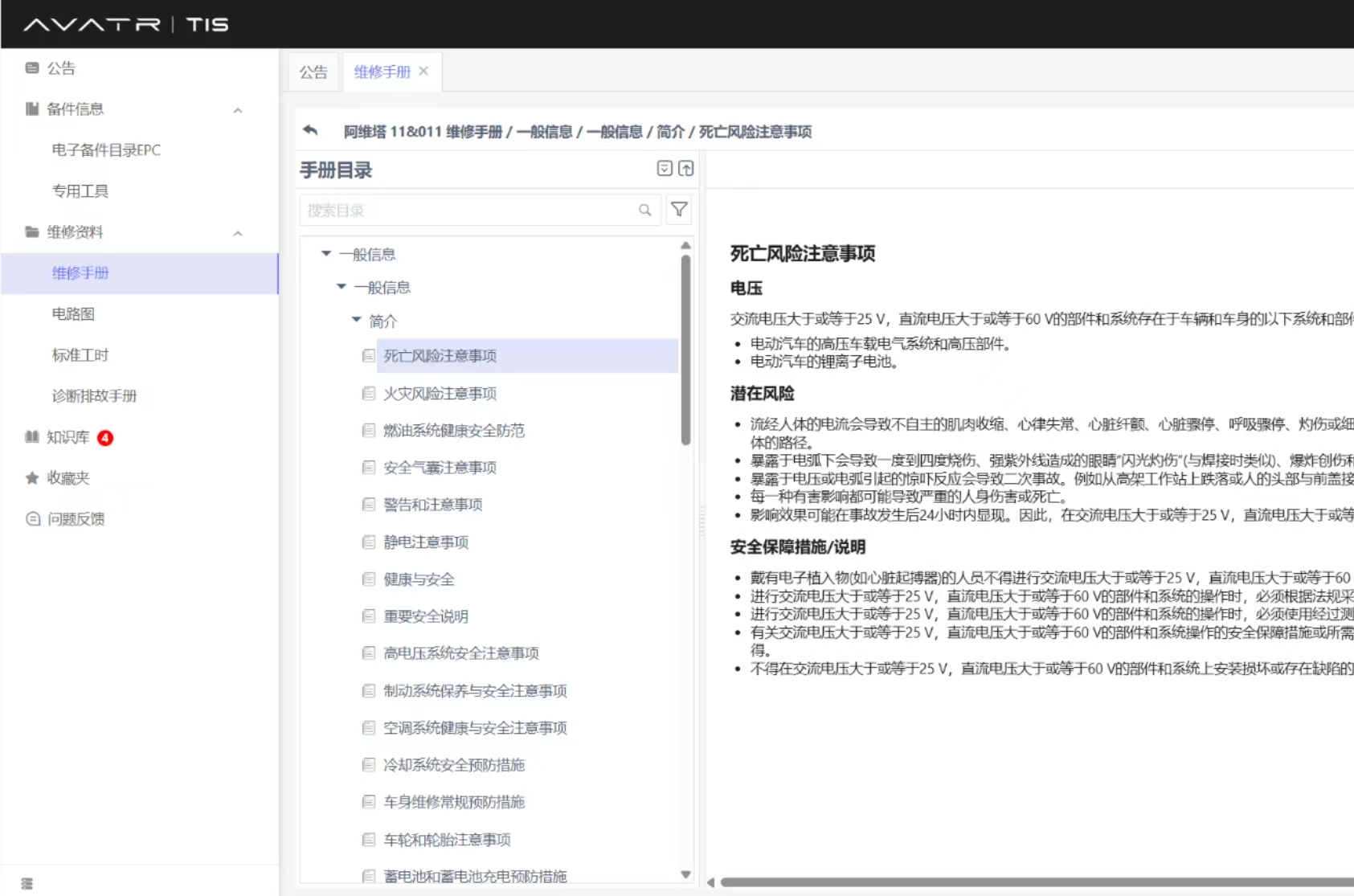The height and width of the screenshot is (896, 1354).
Task: Open 知识库 with red badge
Action: click(68, 437)
